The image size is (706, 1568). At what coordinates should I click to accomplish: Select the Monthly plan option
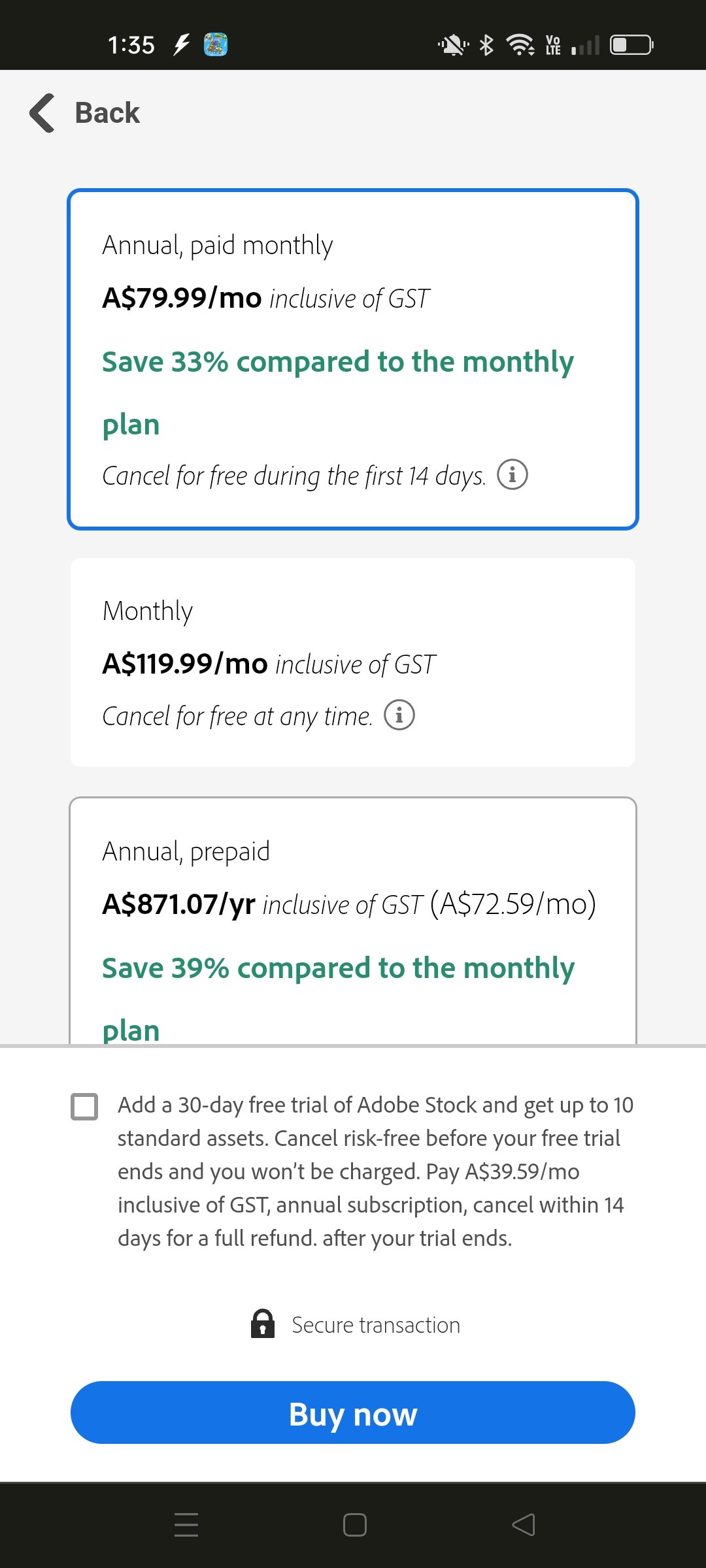[x=353, y=661]
